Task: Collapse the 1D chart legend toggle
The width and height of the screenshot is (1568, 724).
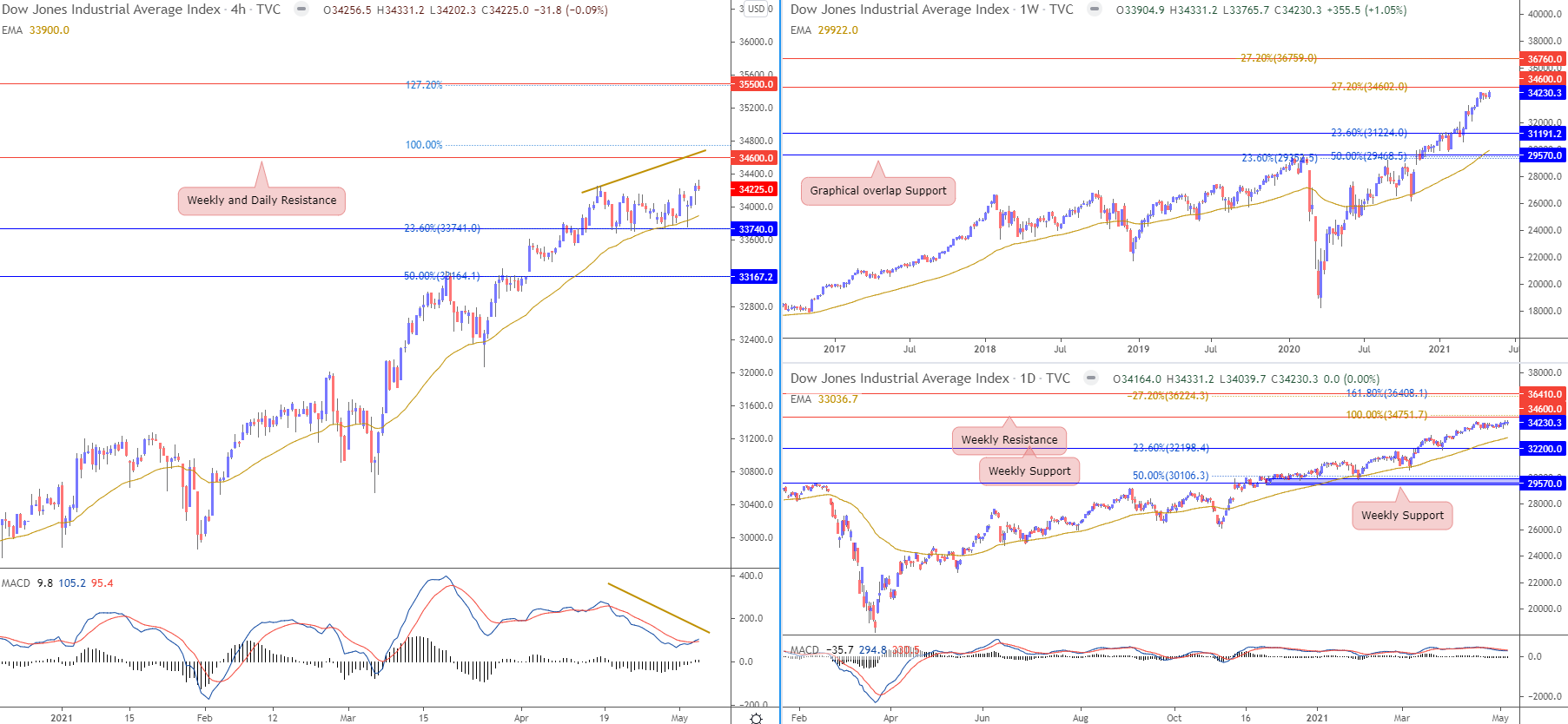Action: [1091, 378]
